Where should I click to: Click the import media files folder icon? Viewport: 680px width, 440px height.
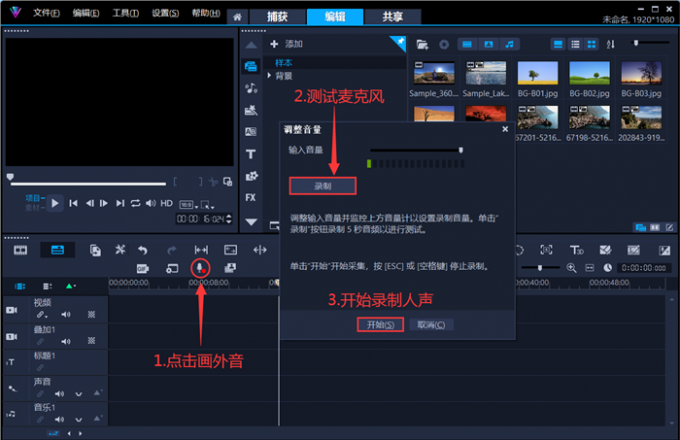pyautogui.click(x=422, y=44)
